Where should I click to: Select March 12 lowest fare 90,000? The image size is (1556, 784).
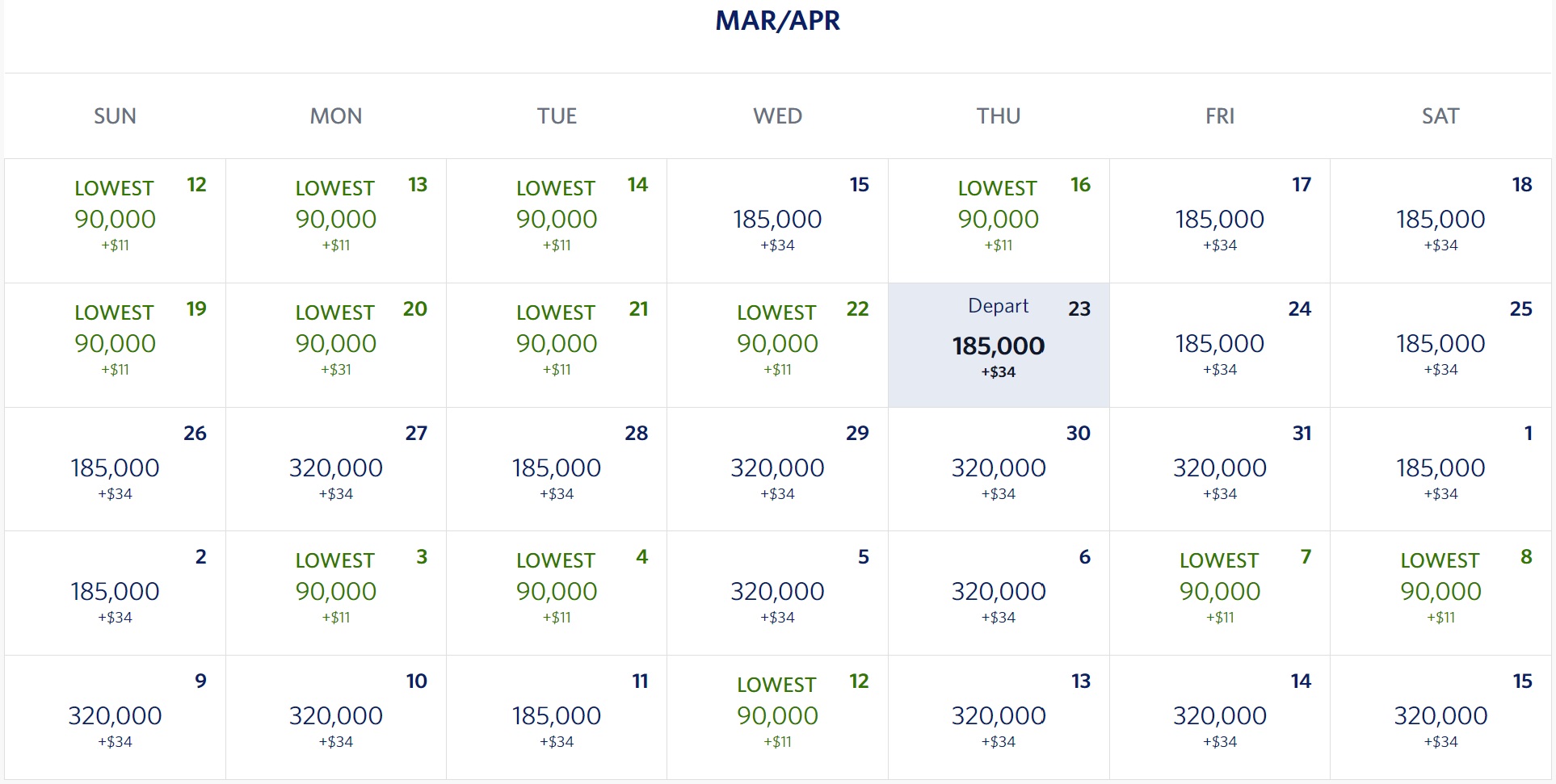pyautogui.click(x=115, y=220)
